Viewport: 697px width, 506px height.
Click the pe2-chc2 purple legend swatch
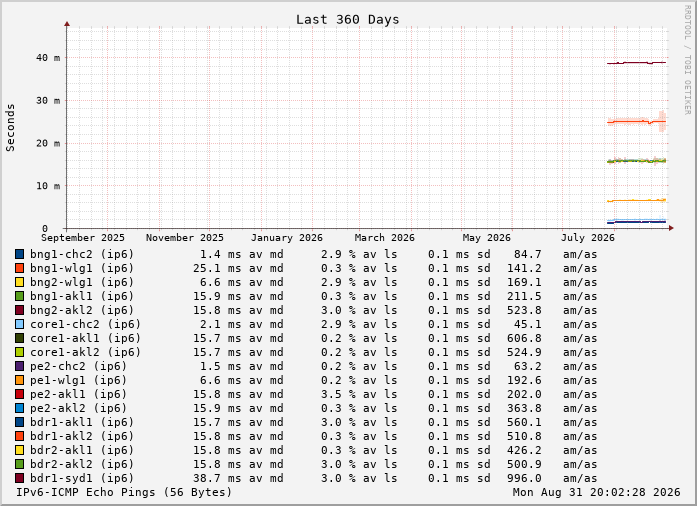click(20, 366)
